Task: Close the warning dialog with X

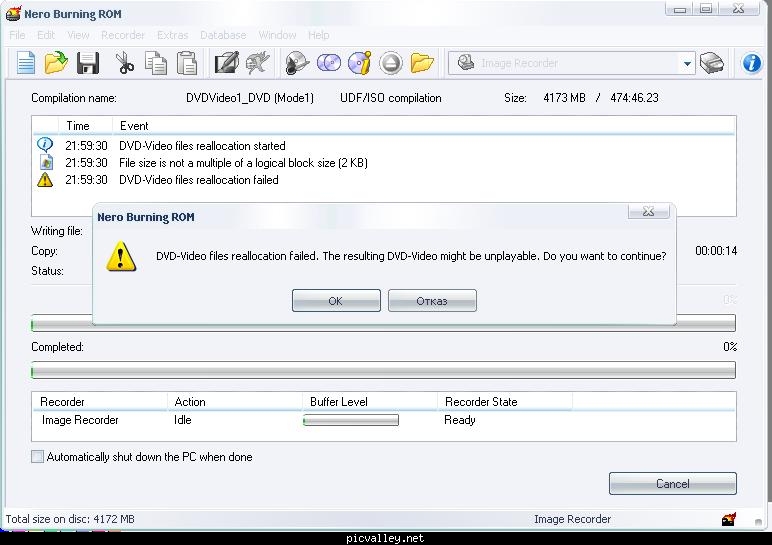Action: (648, 212)
